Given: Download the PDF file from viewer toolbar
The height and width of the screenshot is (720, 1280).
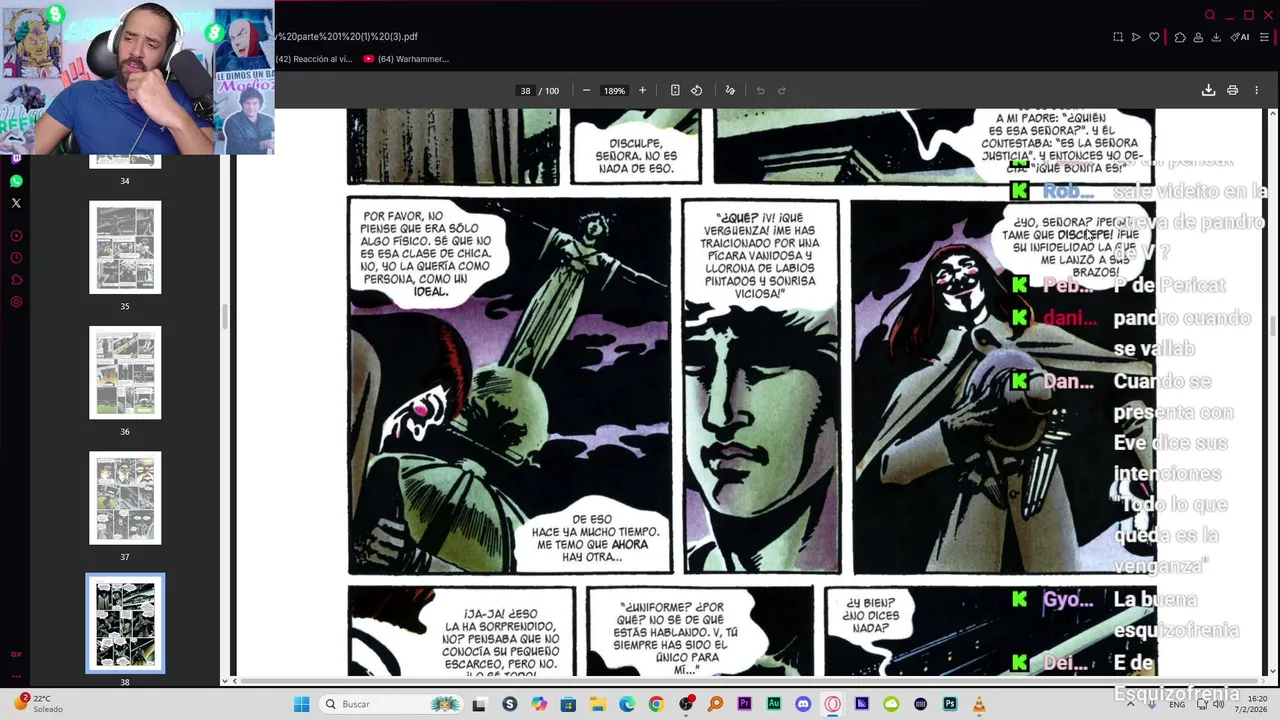Looking at the screenshot, I should point(1208,90).
